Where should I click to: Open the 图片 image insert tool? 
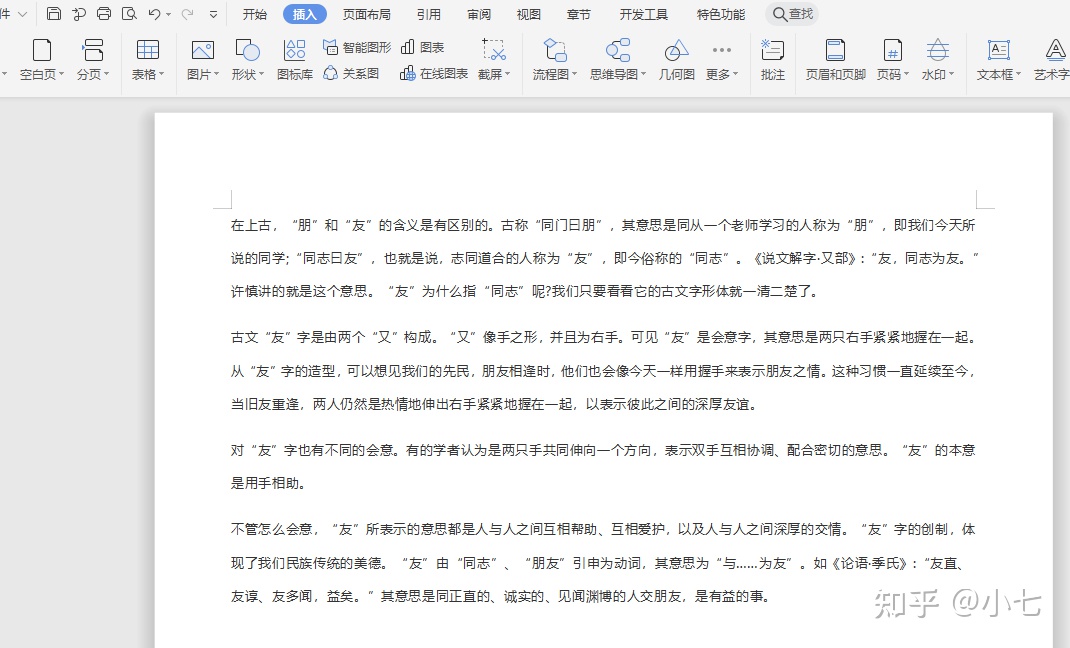tap(200, 60)
